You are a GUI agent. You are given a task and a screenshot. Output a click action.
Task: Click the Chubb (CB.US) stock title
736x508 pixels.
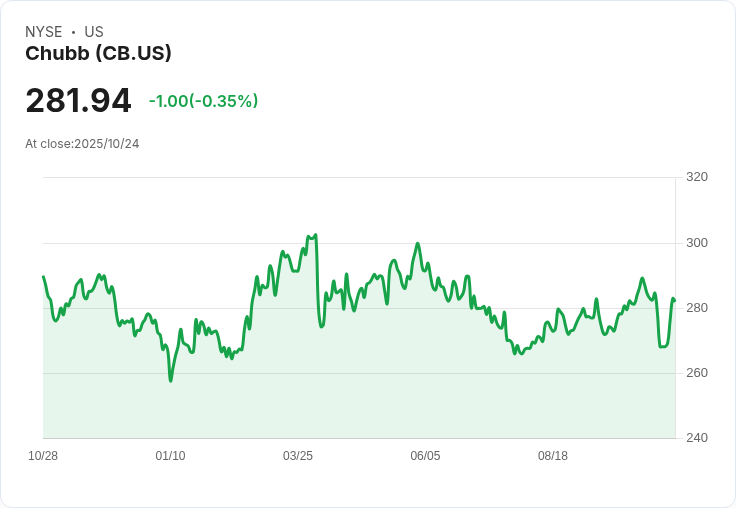click(x=98, y=53)
